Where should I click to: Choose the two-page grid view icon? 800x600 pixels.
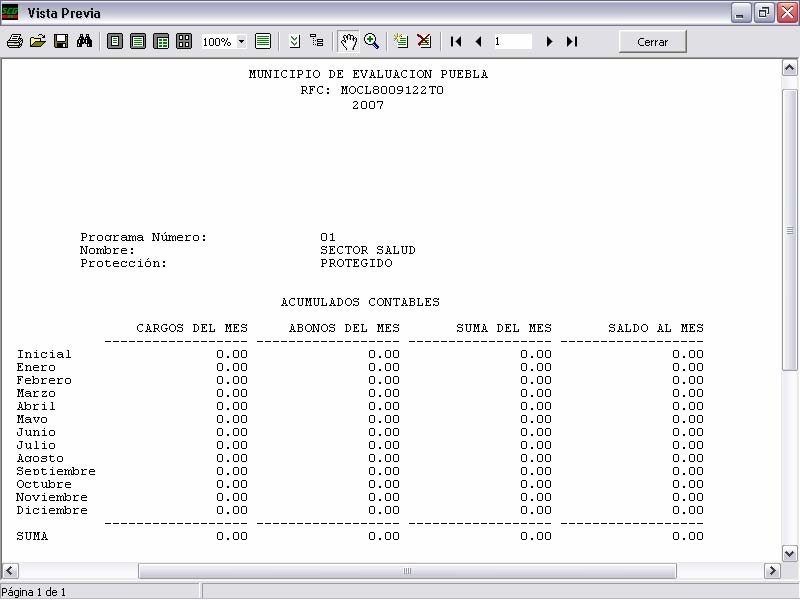point(161,41)
